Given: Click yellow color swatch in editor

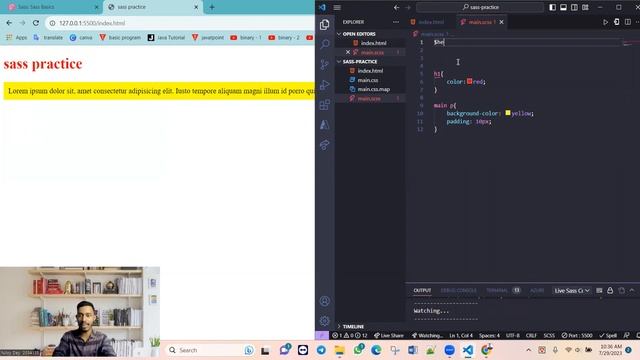Looking at the screenshot, I should (508, 113).
